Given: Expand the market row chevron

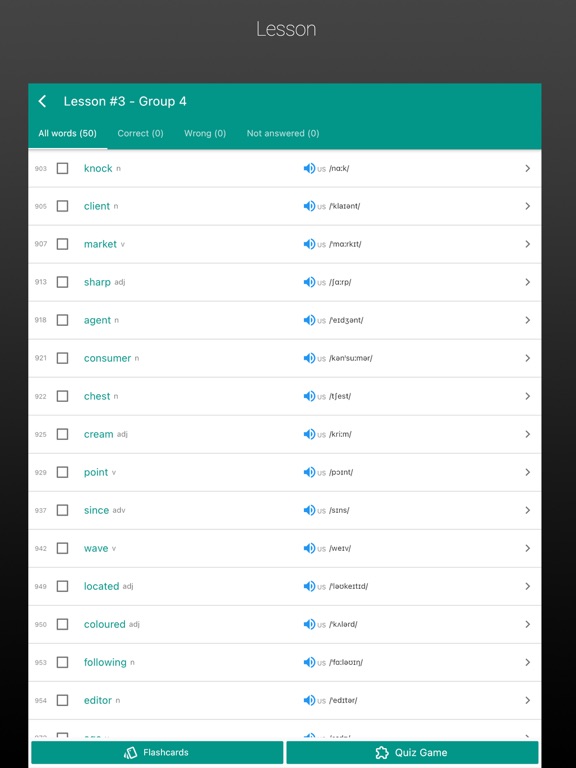Looking at the screenshot, I should [x=528, y=244].
